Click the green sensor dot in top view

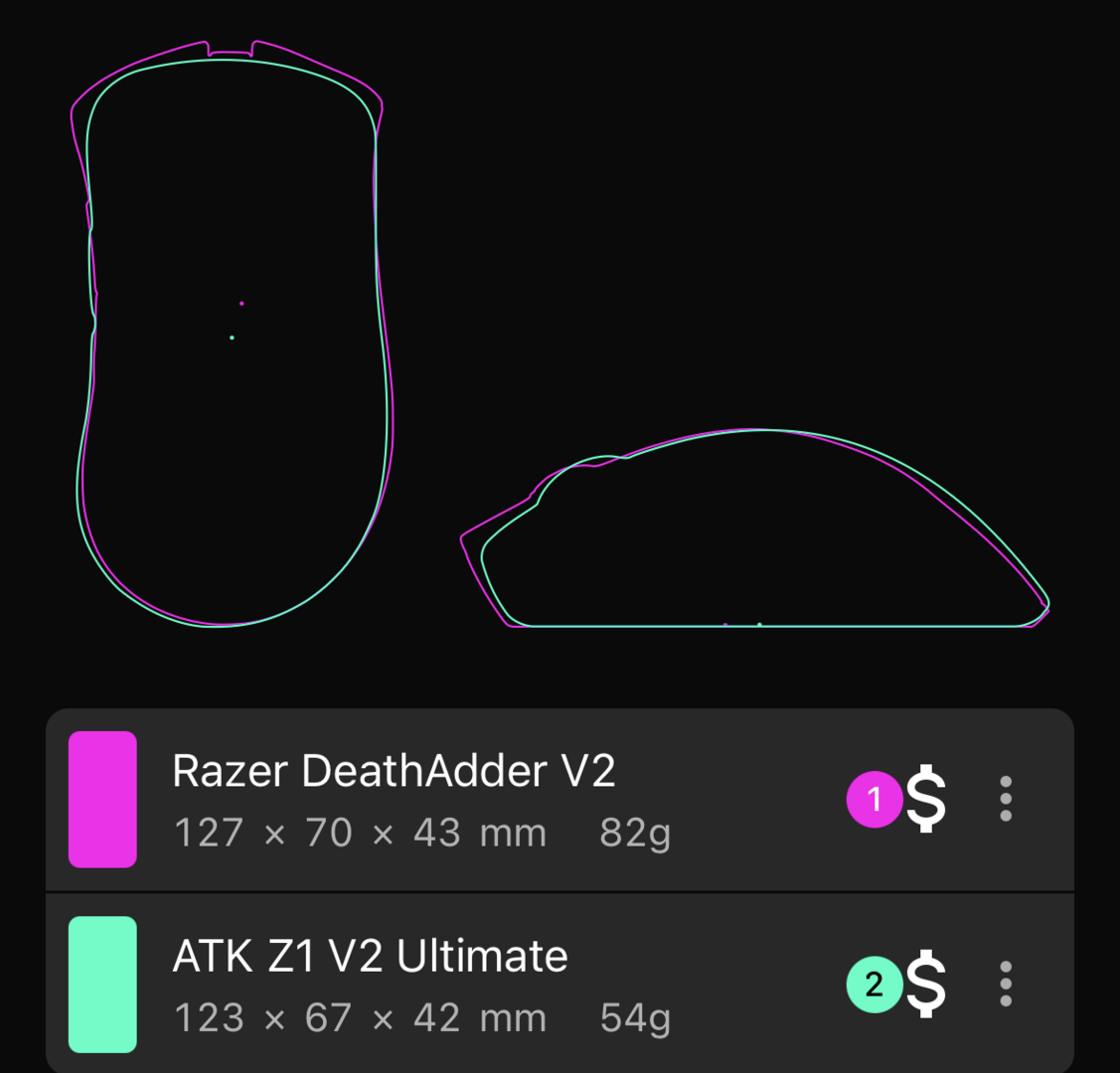[232, 338]
